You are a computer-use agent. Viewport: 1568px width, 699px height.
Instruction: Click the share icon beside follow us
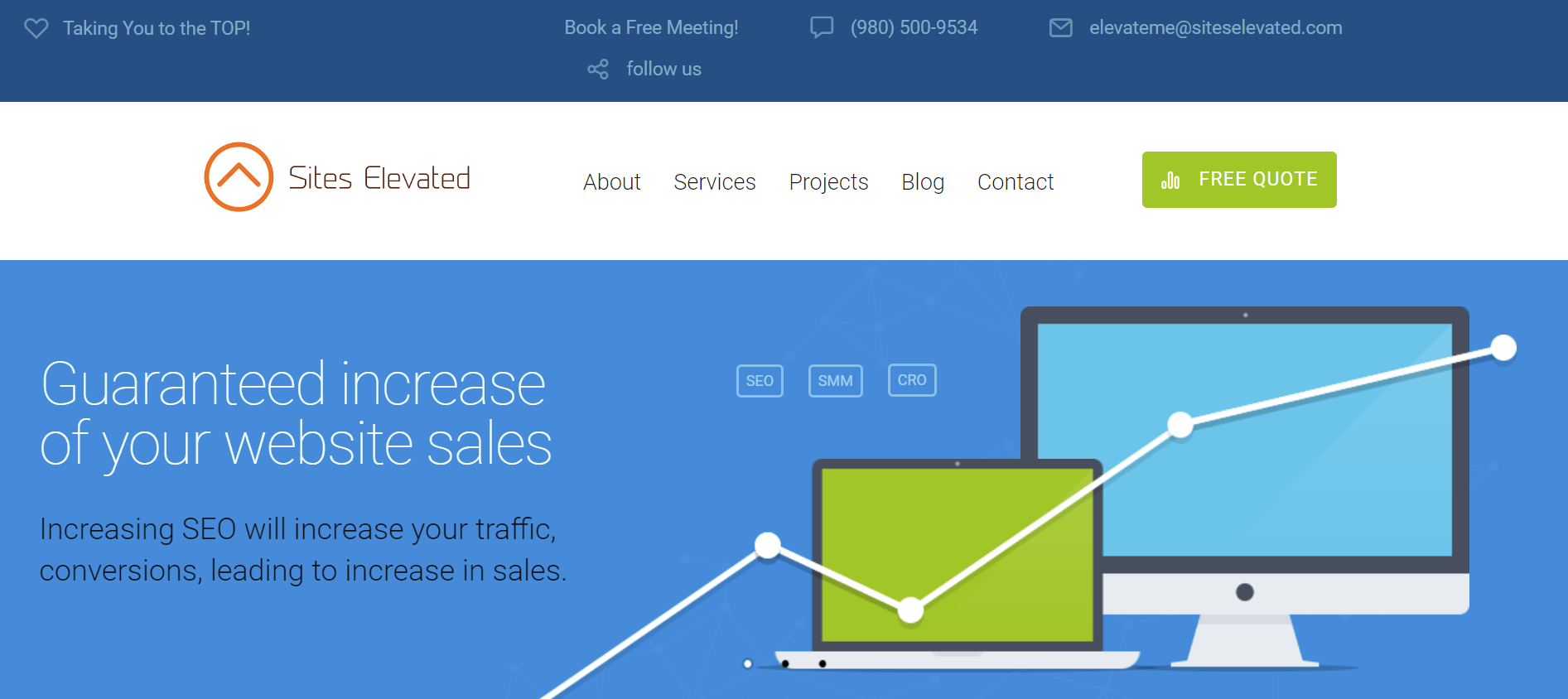click(598, 70)
